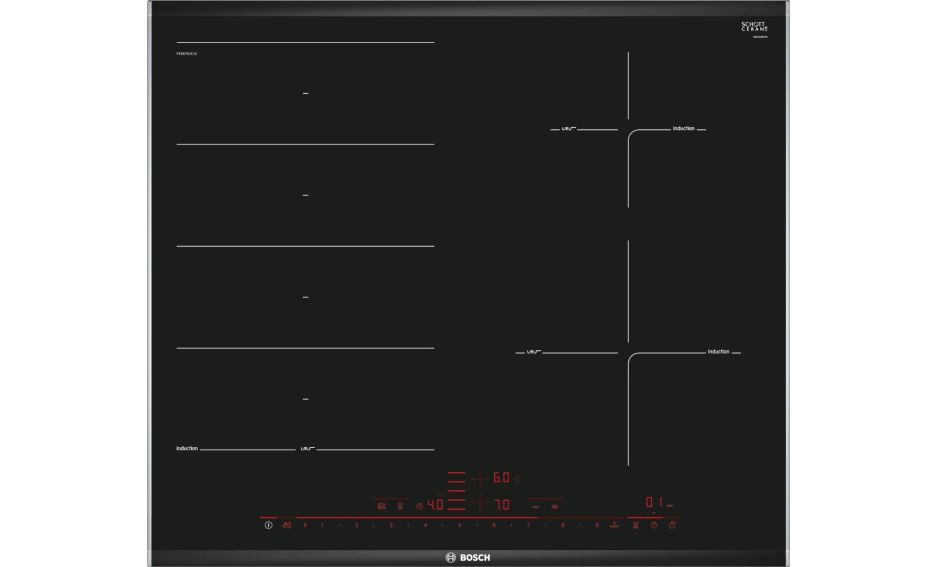
Task: Tap the upper right induction zone cross
Action: click(x=628, y=129)
